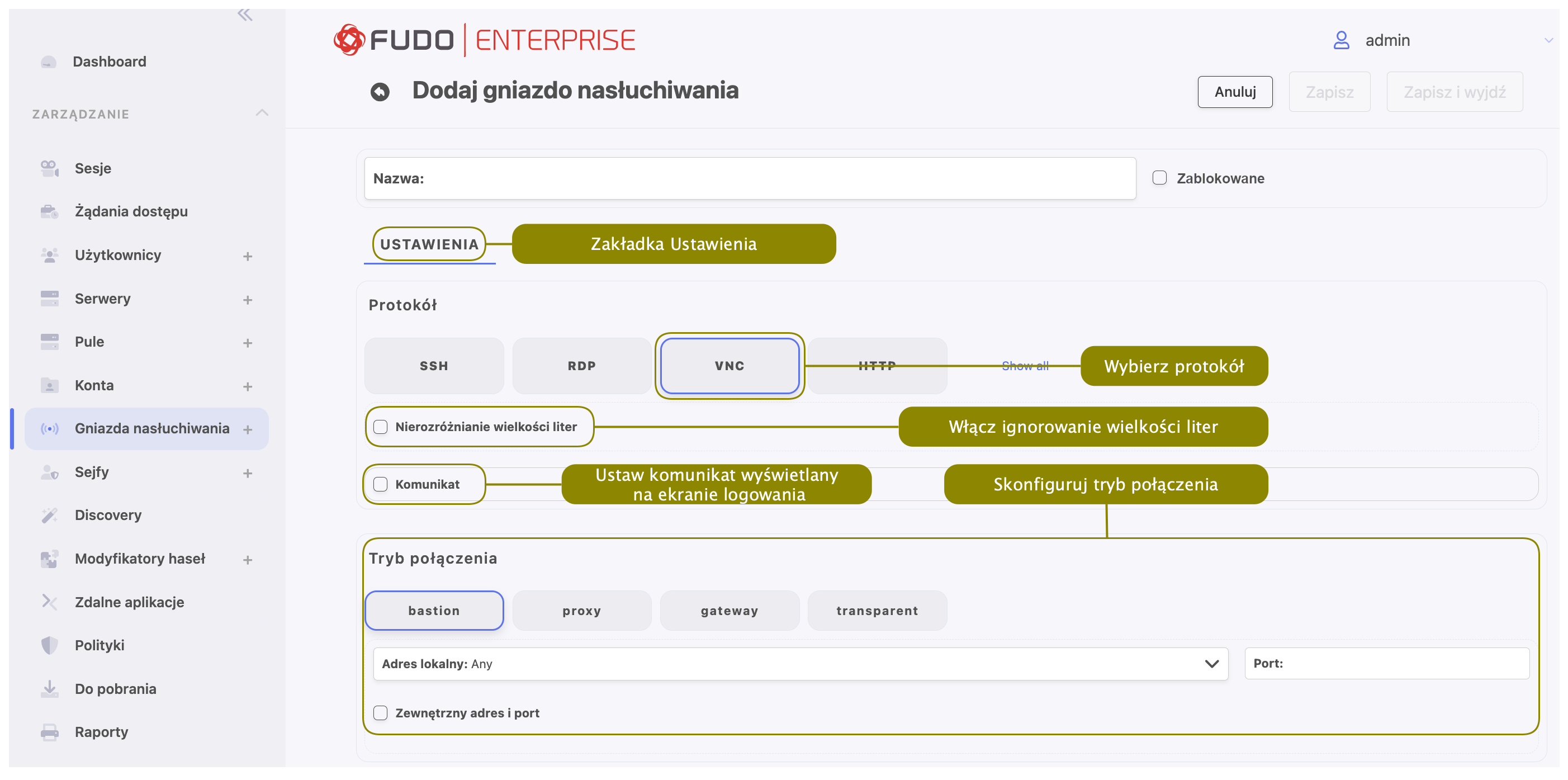
Task: Select the RDP protocol option
Action: (x=582, y=366)
